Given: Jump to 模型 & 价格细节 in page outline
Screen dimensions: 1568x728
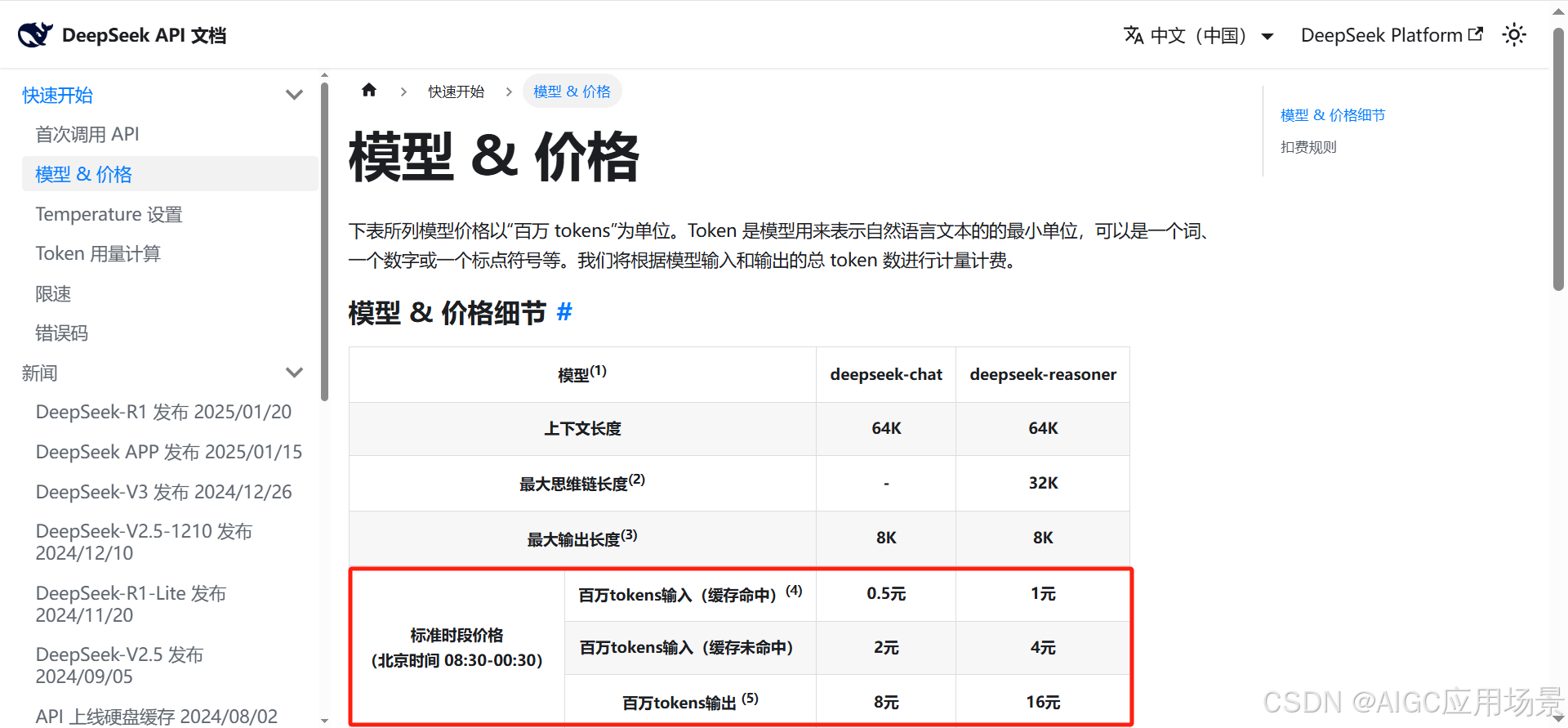Looking at the screenshot, I should 1333,115.
